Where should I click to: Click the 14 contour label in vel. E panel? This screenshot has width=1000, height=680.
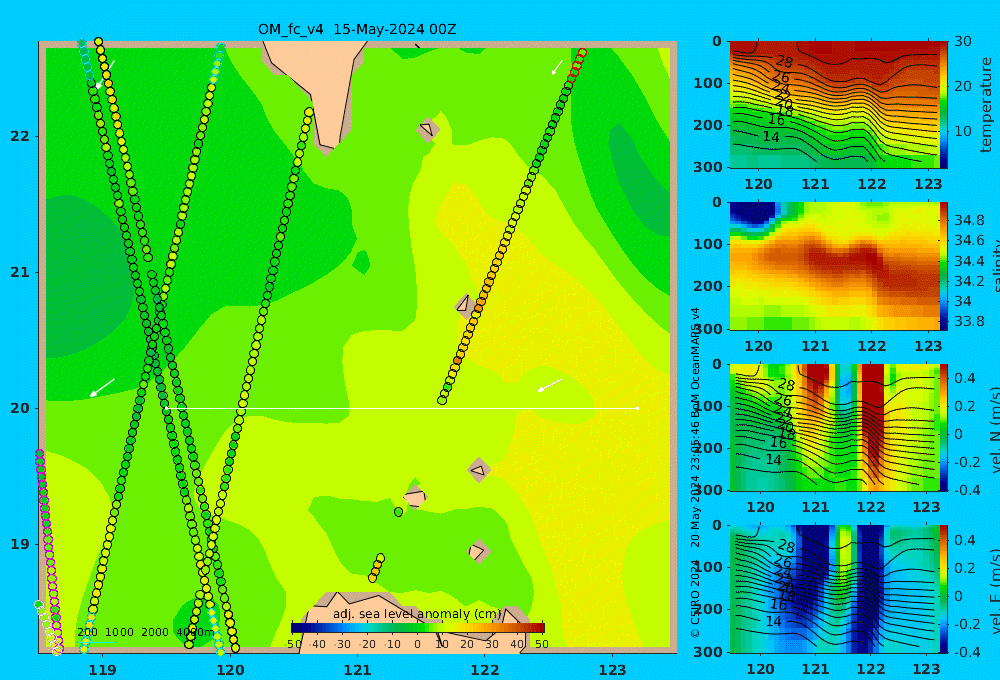(x=773, y=621)
